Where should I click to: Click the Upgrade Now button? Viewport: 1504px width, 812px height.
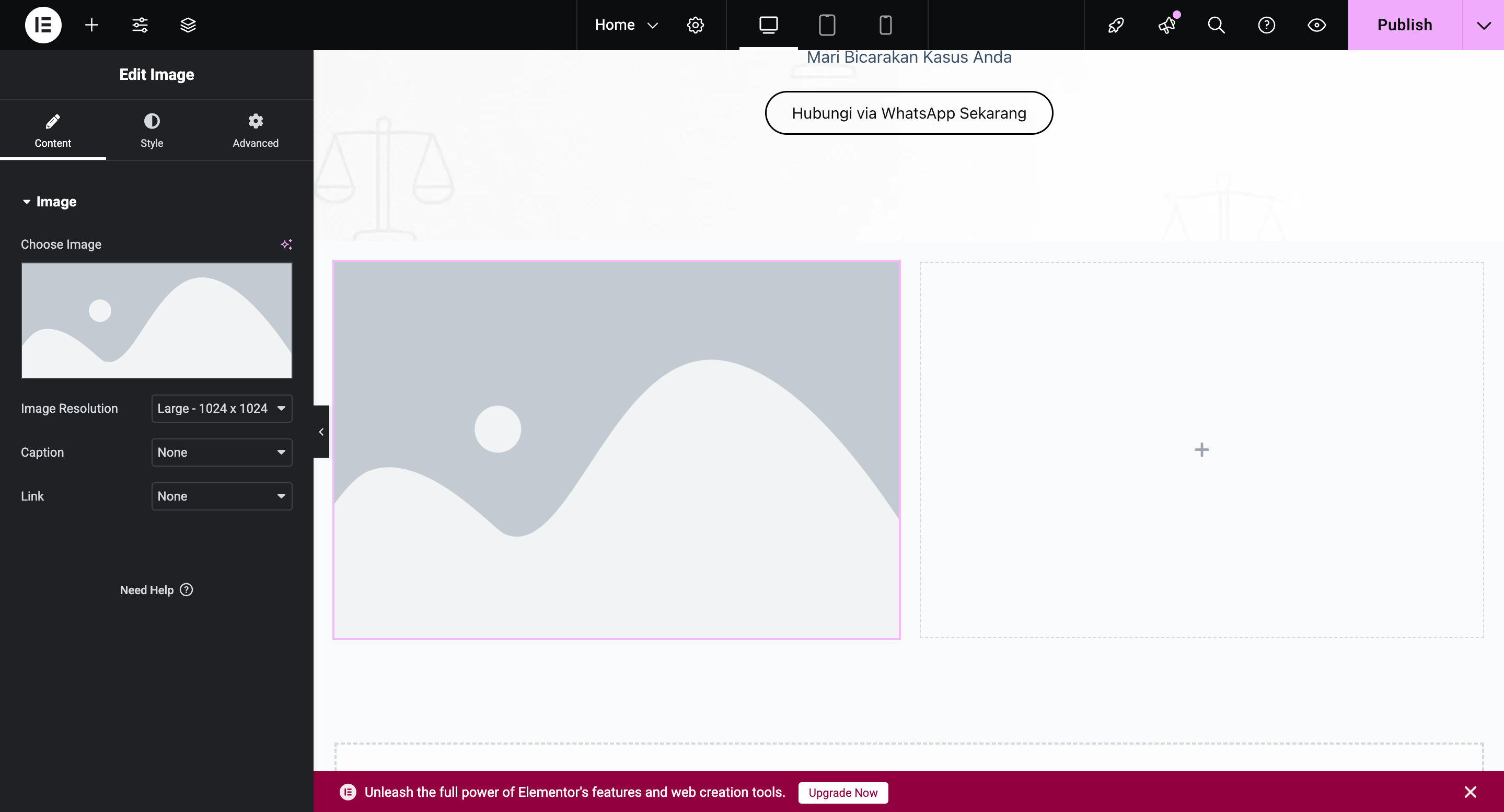842,792
